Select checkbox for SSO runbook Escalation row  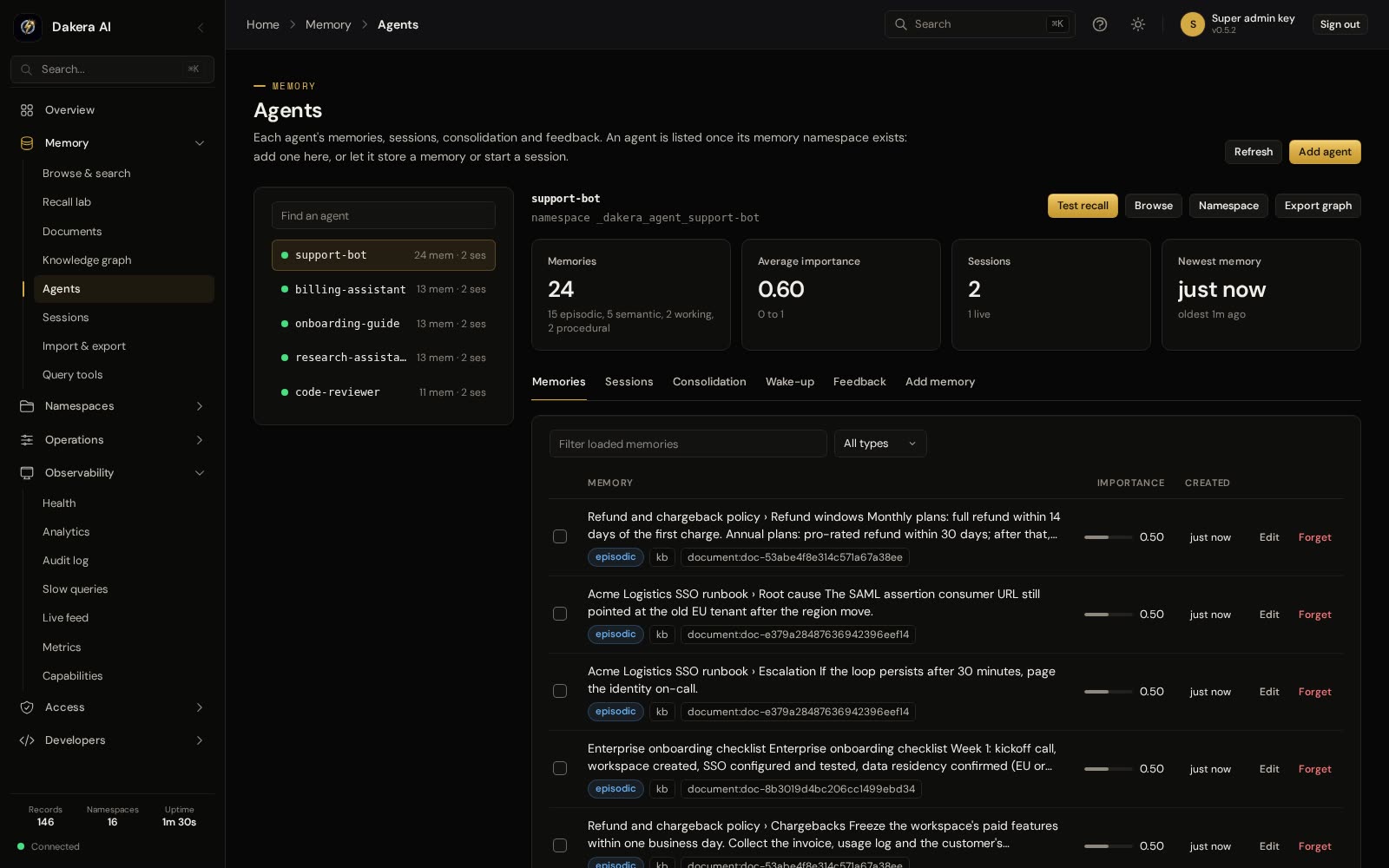[x=560, y=691]
